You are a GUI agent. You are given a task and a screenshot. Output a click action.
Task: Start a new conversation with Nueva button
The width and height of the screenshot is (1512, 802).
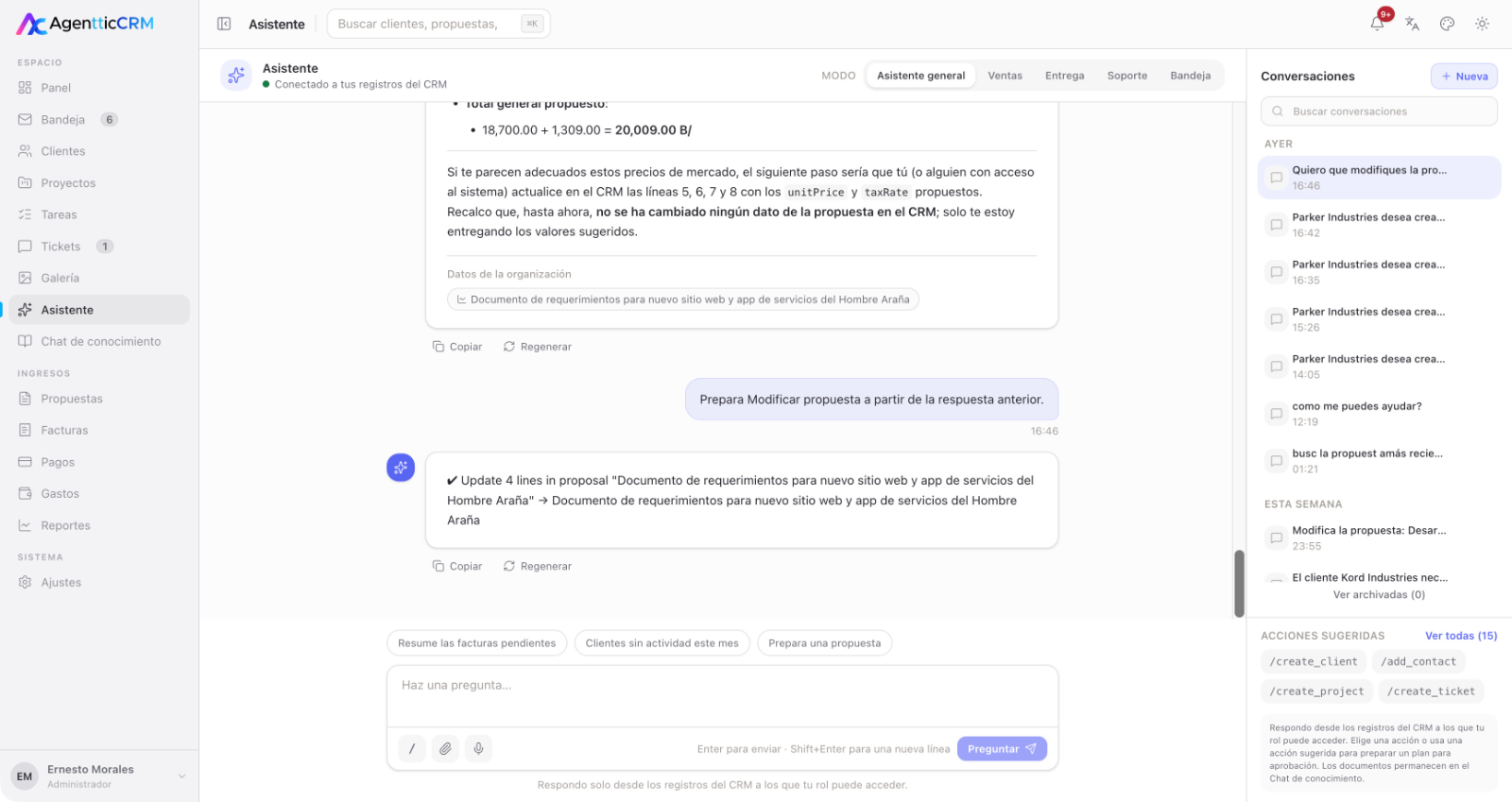[1464, 77]
